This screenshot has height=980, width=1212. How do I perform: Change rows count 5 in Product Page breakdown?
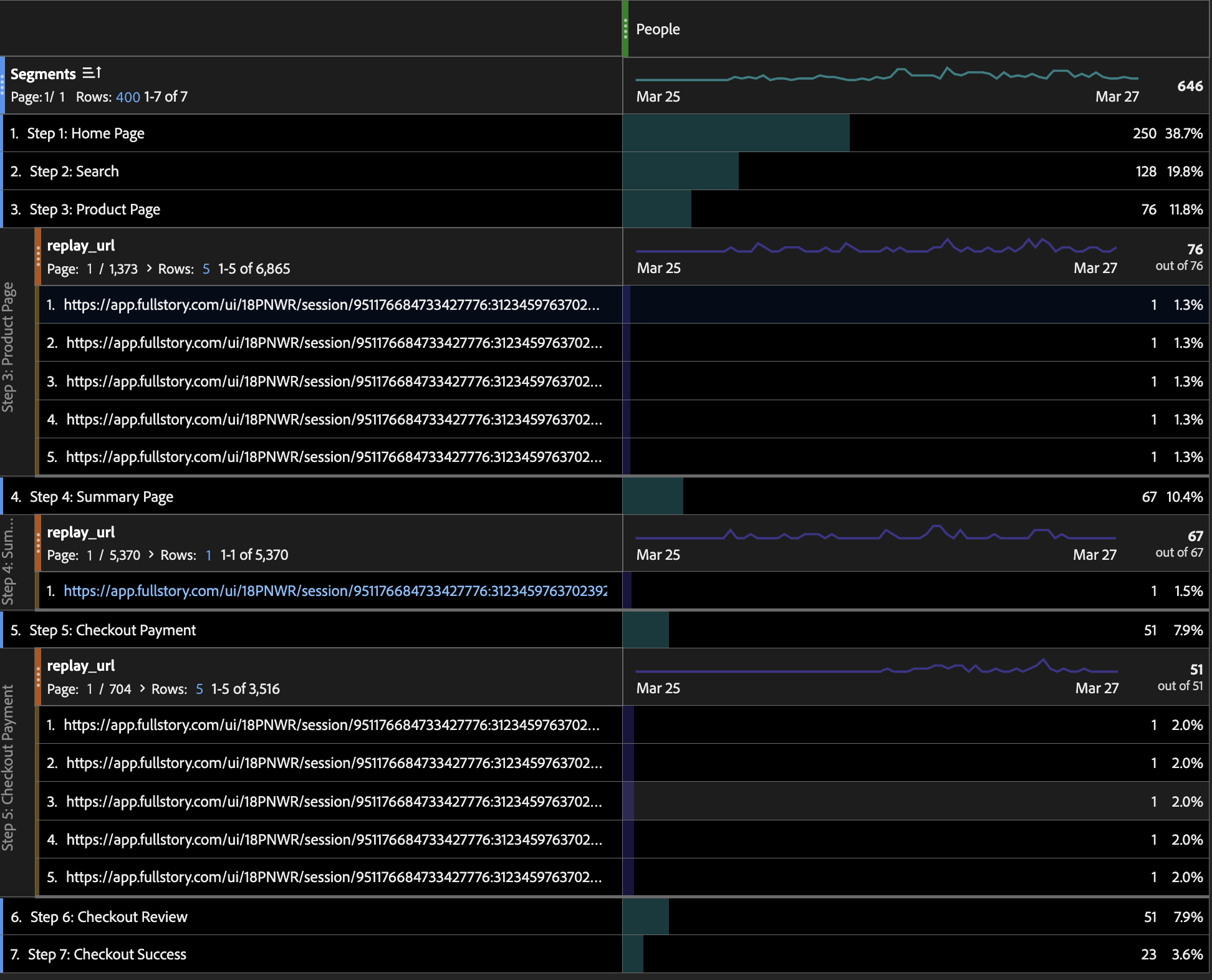click(206, 269)
